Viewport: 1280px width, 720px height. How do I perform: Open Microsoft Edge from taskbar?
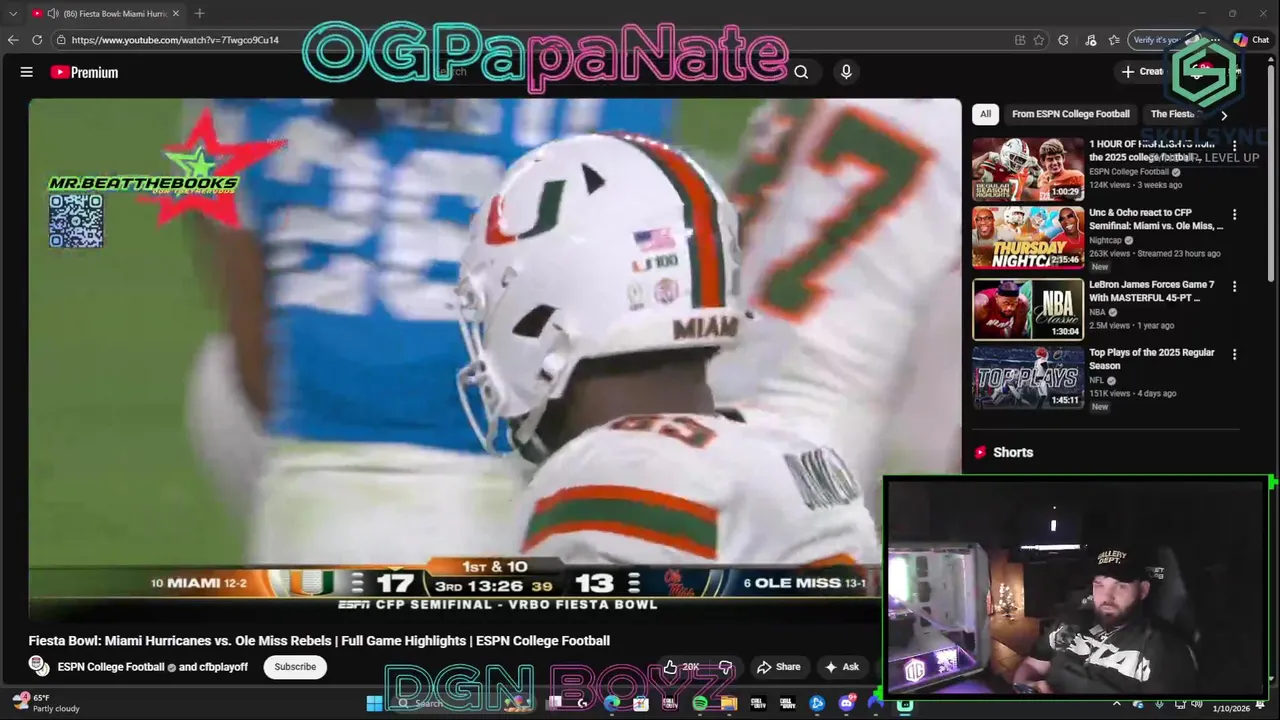[613, 704]
